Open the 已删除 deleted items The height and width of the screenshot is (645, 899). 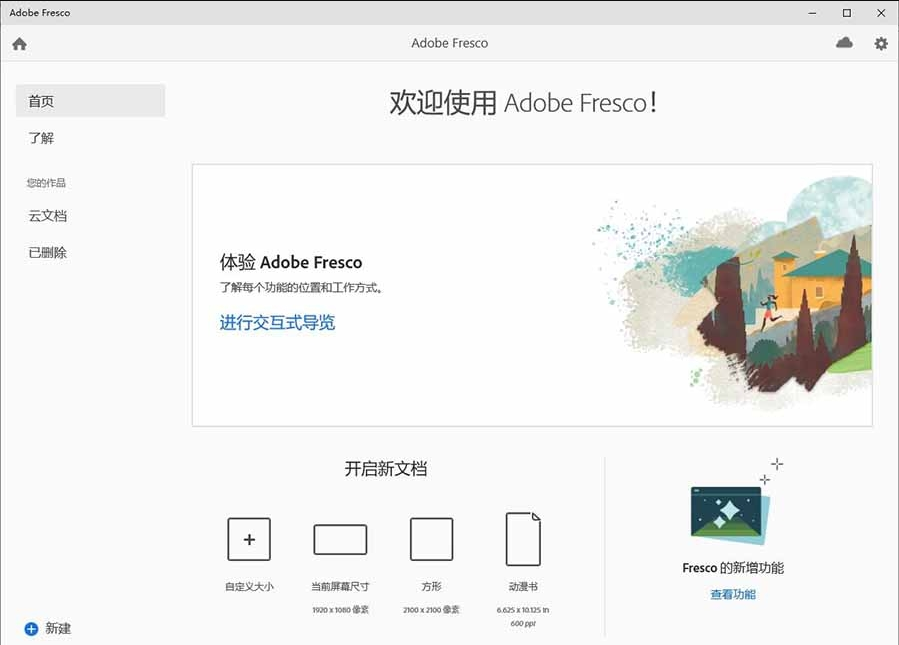pyautogui.click(x=48, y=253)
